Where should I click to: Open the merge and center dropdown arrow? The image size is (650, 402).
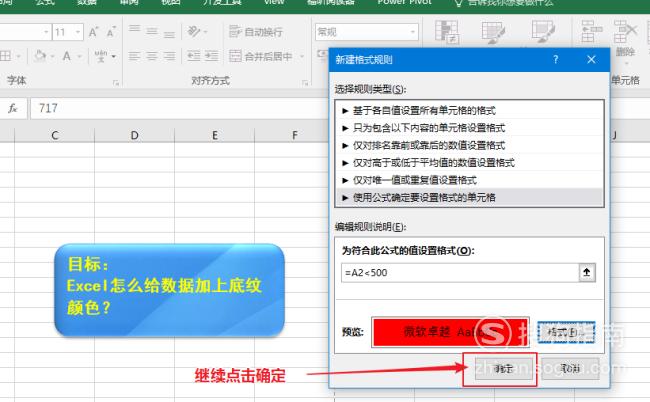[x=302, y=56]
